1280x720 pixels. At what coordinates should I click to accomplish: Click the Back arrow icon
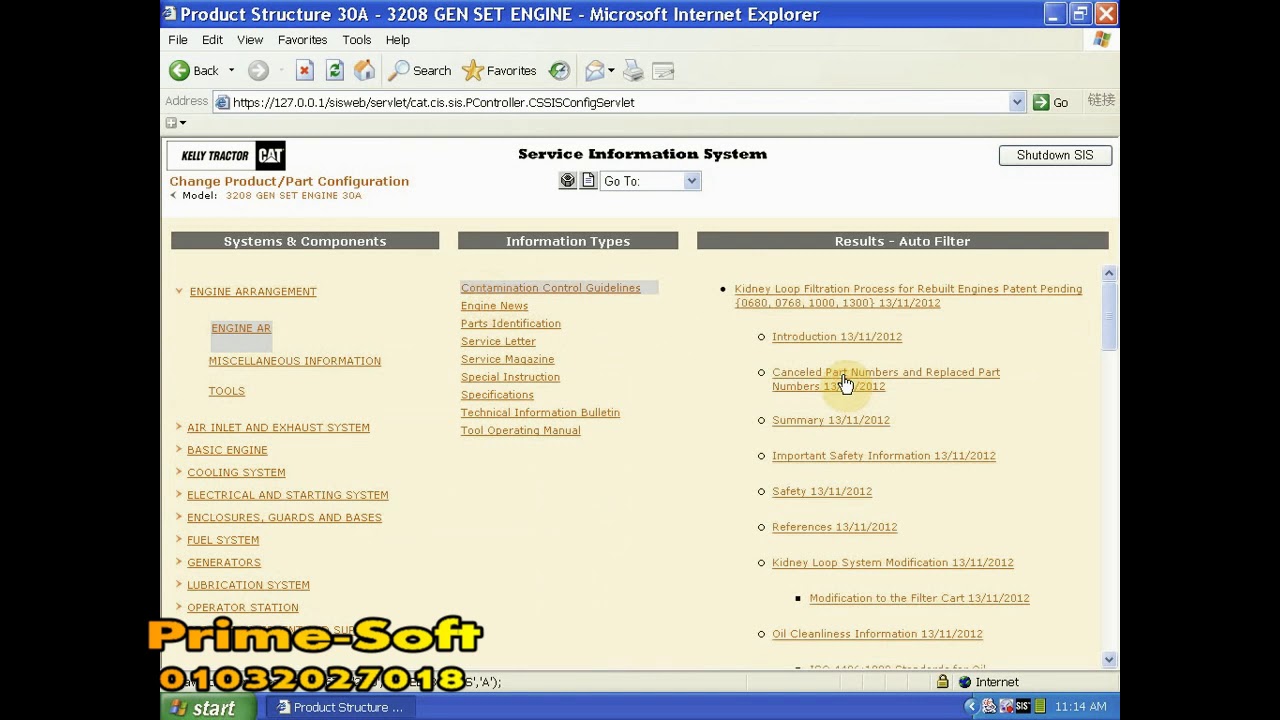(179, 71)
